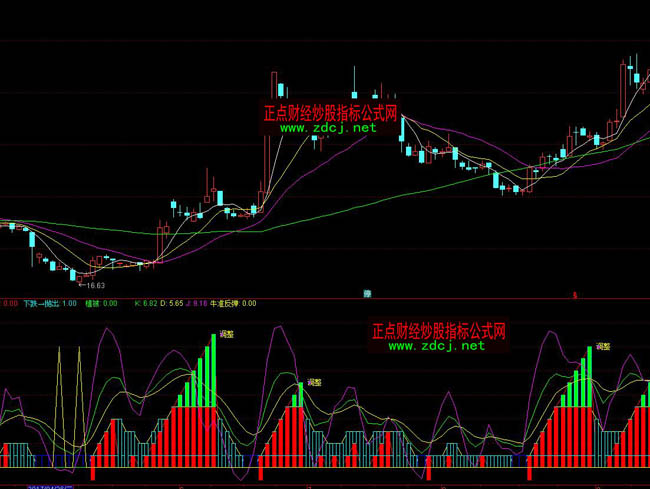
Task: Select the D: 5.65 indicator value
Action: point(175,303)
